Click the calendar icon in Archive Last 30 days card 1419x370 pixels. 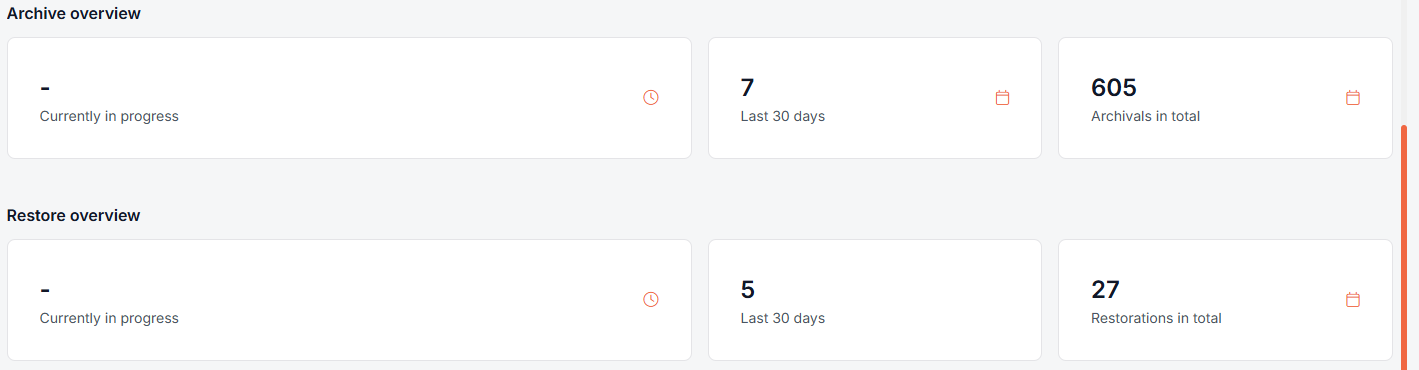pos(1002,98)
